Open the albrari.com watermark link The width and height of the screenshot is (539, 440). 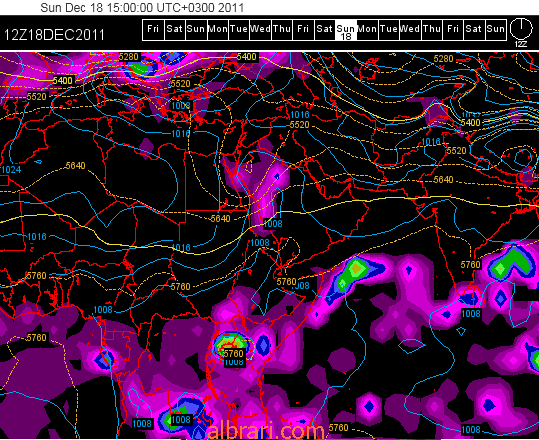click(x=266, y=431)
